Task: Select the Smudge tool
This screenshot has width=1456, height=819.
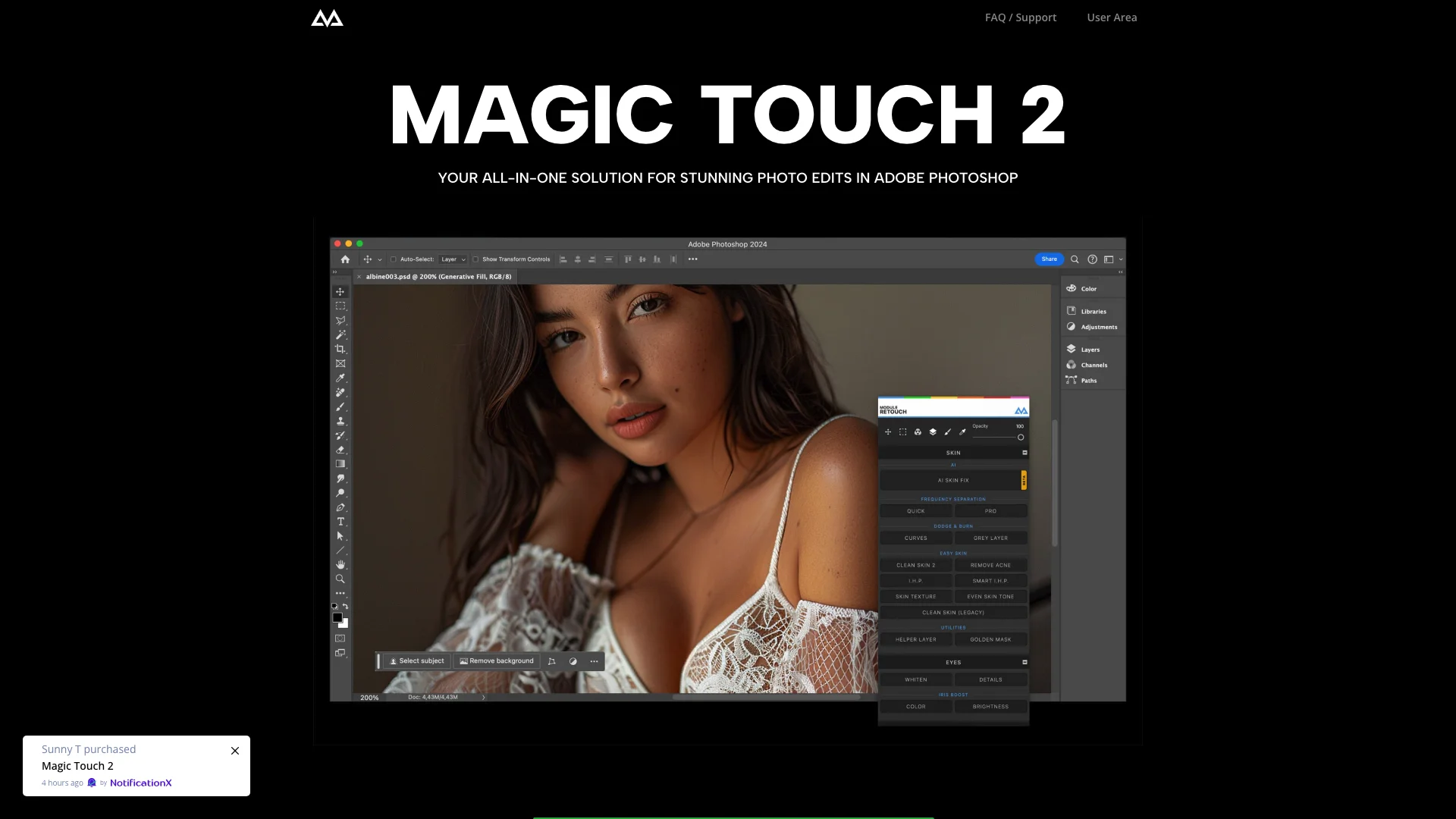Action: [340, 479]
